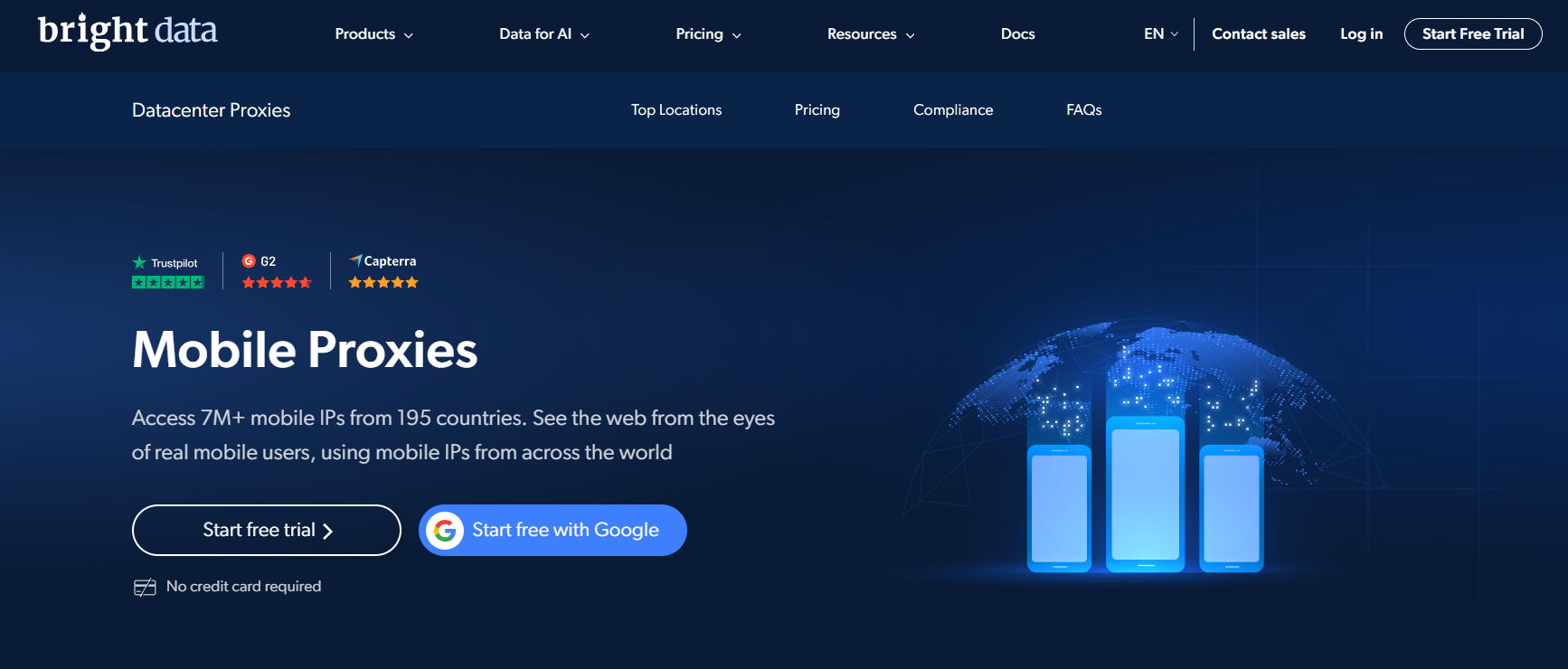This screenshot has height=669, width=1568.
Task: Click the arrow on Start free trial
Action: (x=328, y=531)
